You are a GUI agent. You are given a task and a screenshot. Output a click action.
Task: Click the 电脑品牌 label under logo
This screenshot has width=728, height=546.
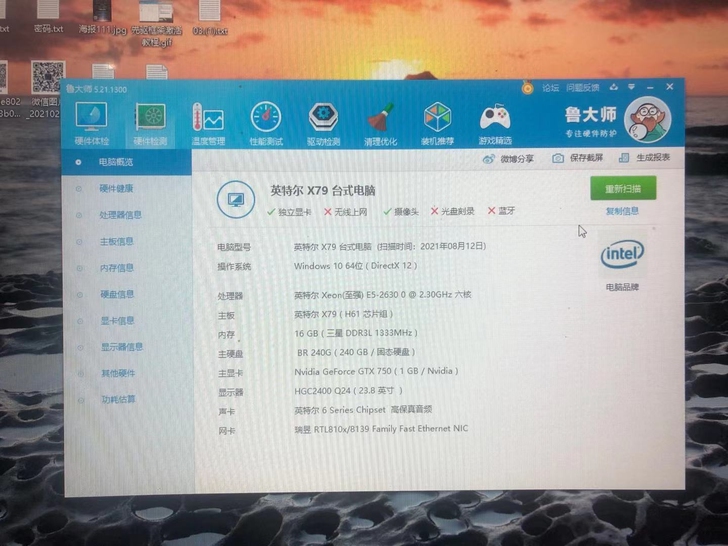[622, 287]
